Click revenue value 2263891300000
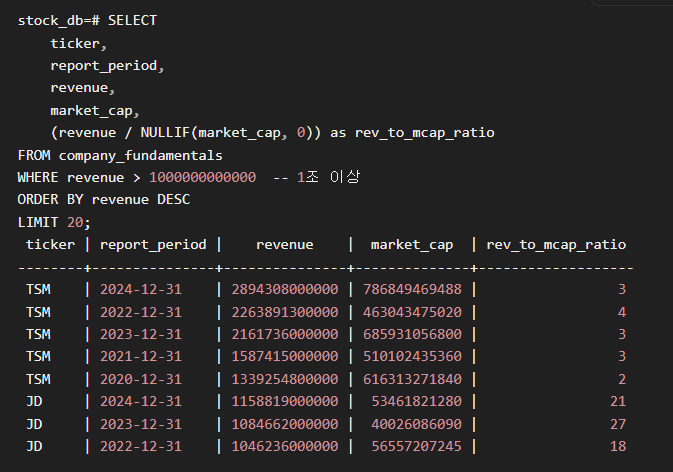673x472 pixels. 285,312
